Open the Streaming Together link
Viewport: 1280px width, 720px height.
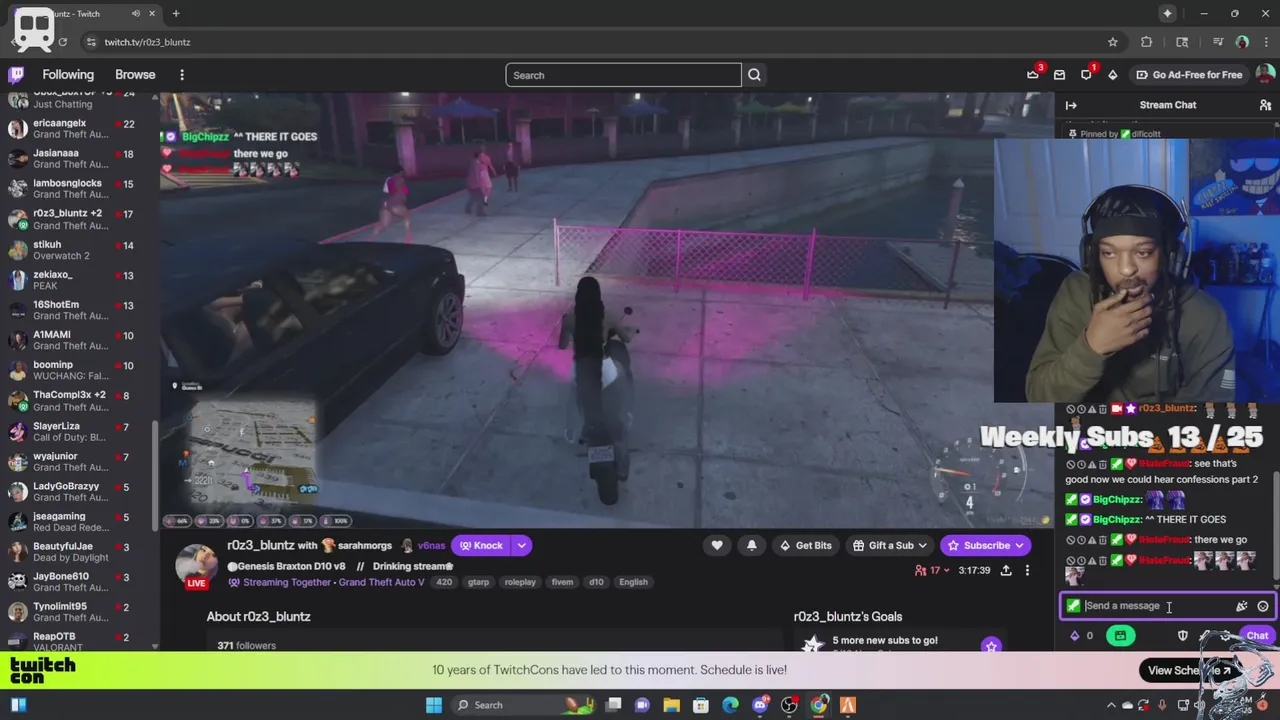click(x=286, y=582)
